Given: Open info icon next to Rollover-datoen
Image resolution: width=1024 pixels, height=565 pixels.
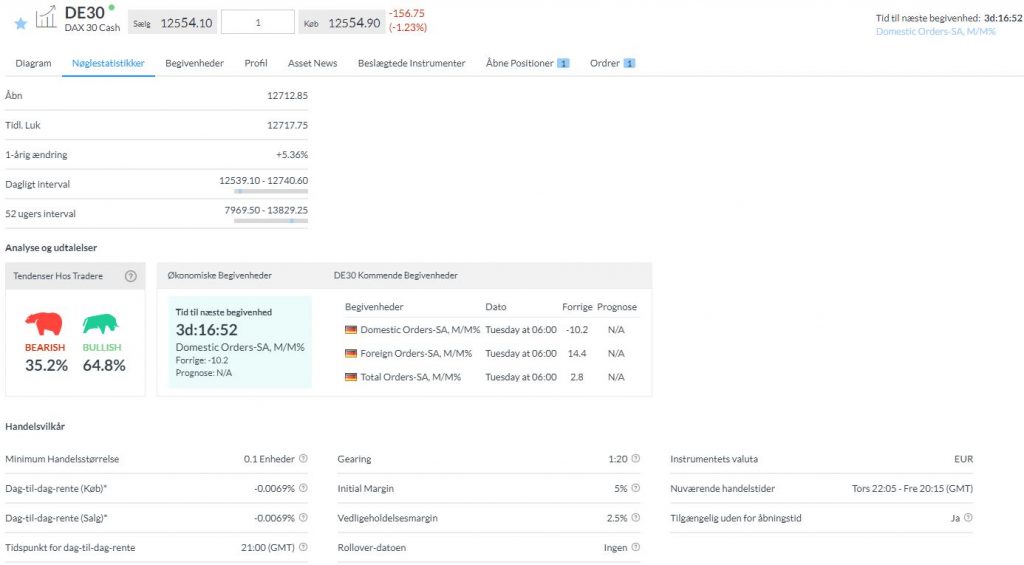Looking at the screenshot, I should tap(635, 547).
